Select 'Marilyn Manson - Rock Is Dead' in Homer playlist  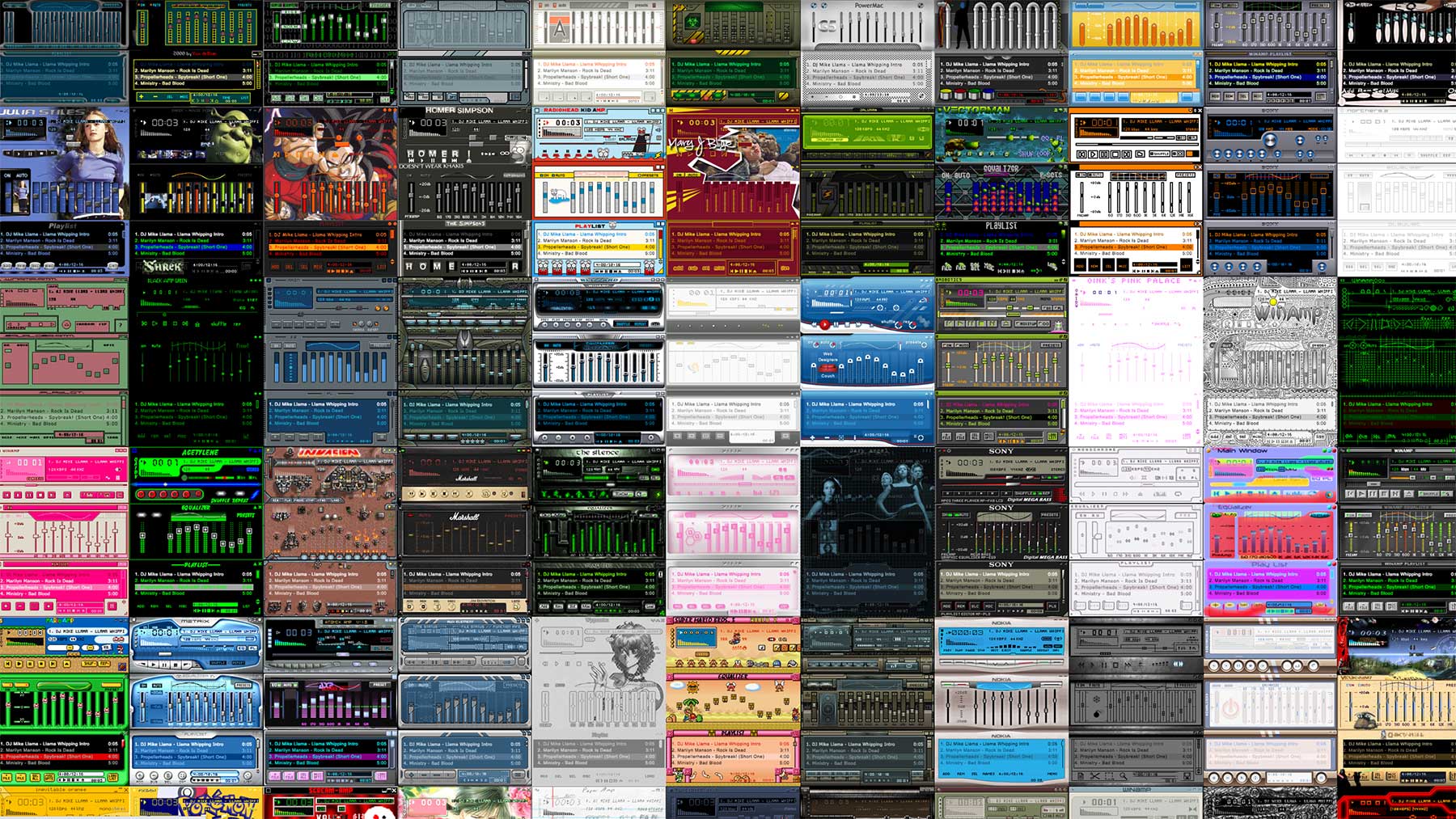pyautogui.click(x=442, y=240)
